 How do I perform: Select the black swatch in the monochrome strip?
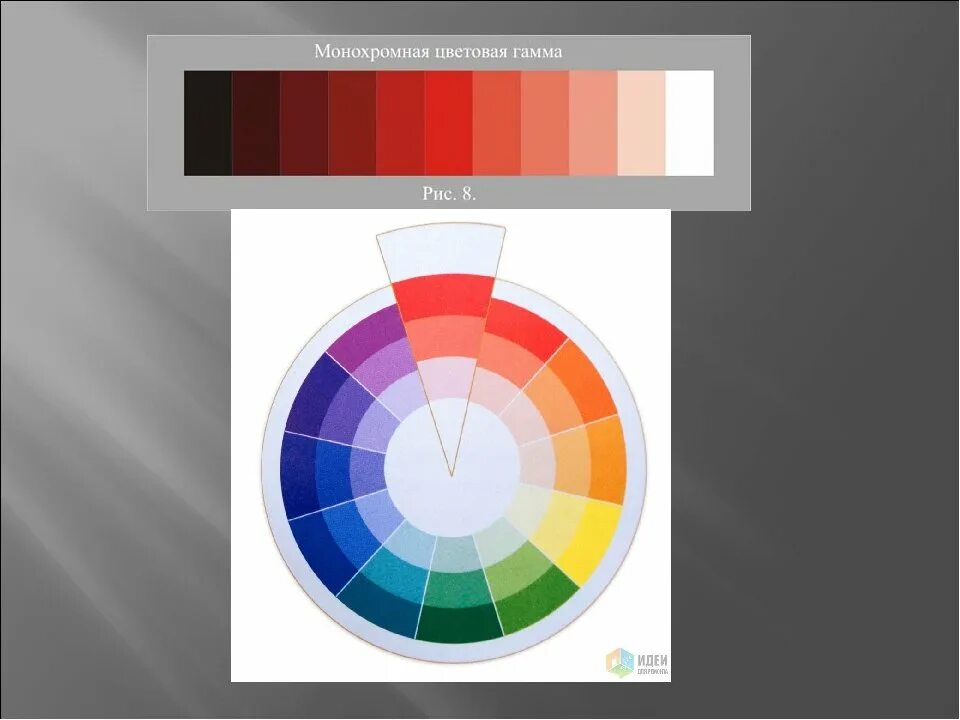point(208,123)
